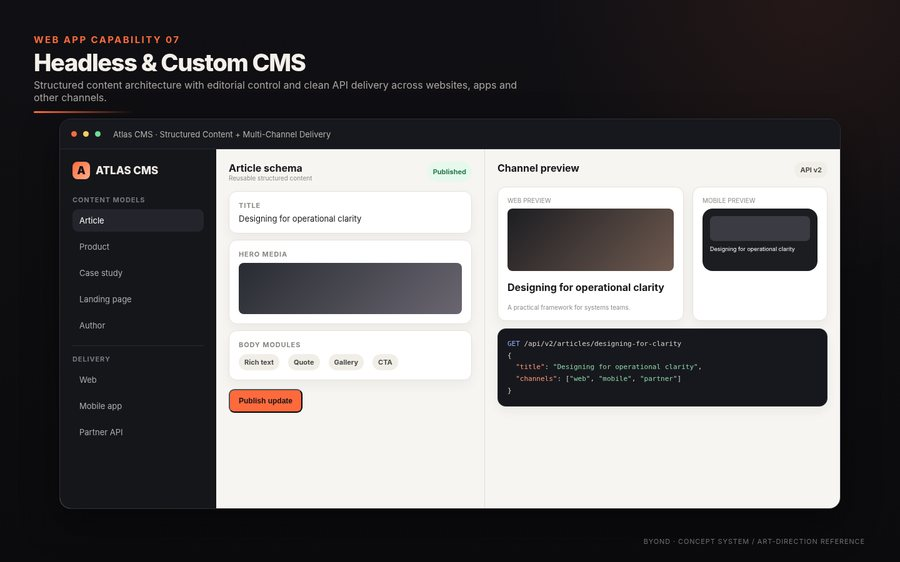Click the web preview headline text

585,288
